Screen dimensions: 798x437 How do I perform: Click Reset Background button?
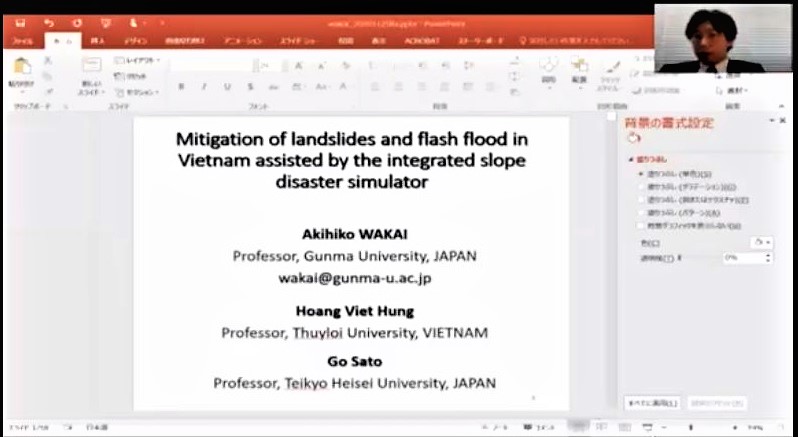pyautogui.click(x=717, y=403)
